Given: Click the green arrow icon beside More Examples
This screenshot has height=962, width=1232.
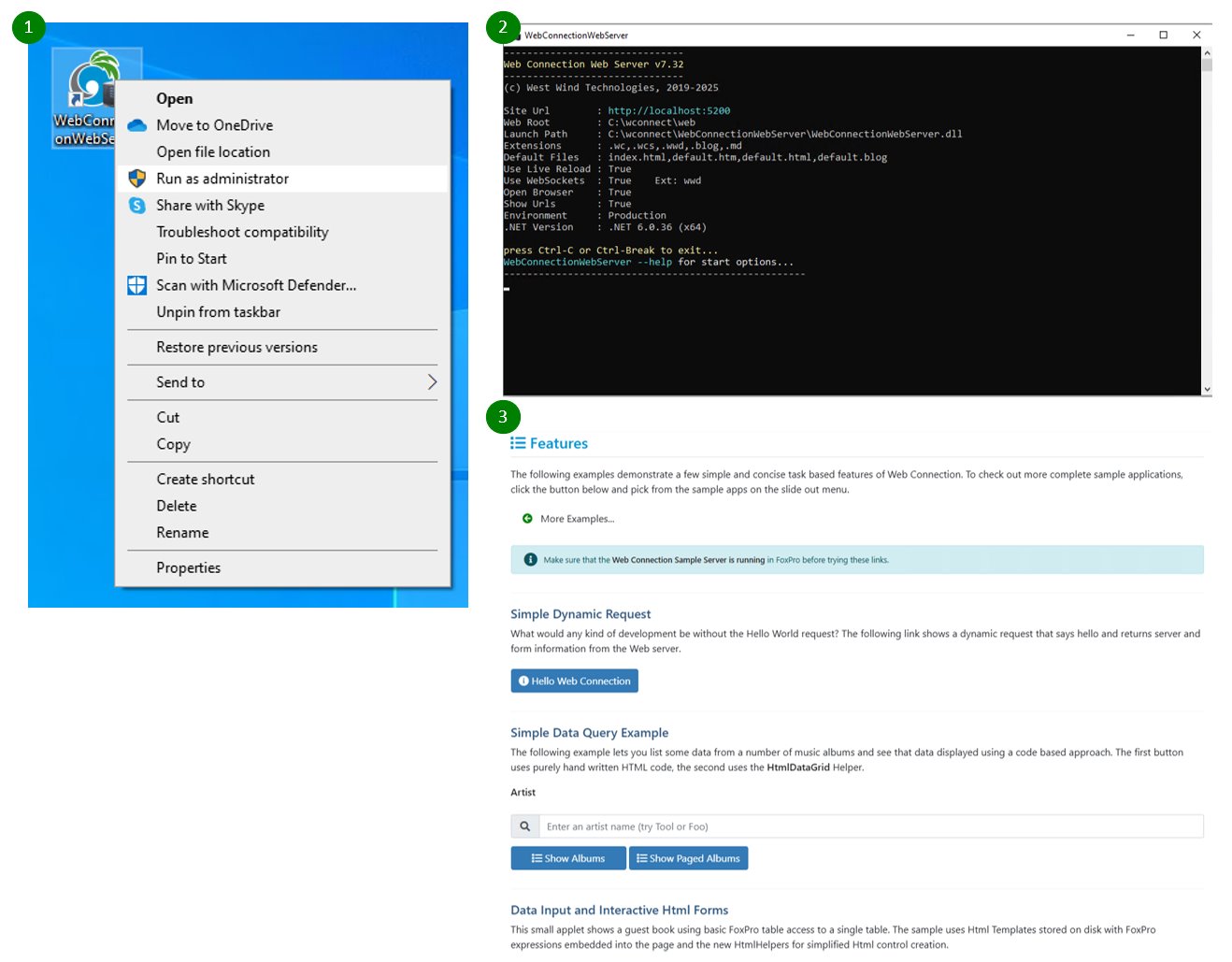Looking at the screenshot, I should (527, 518).
